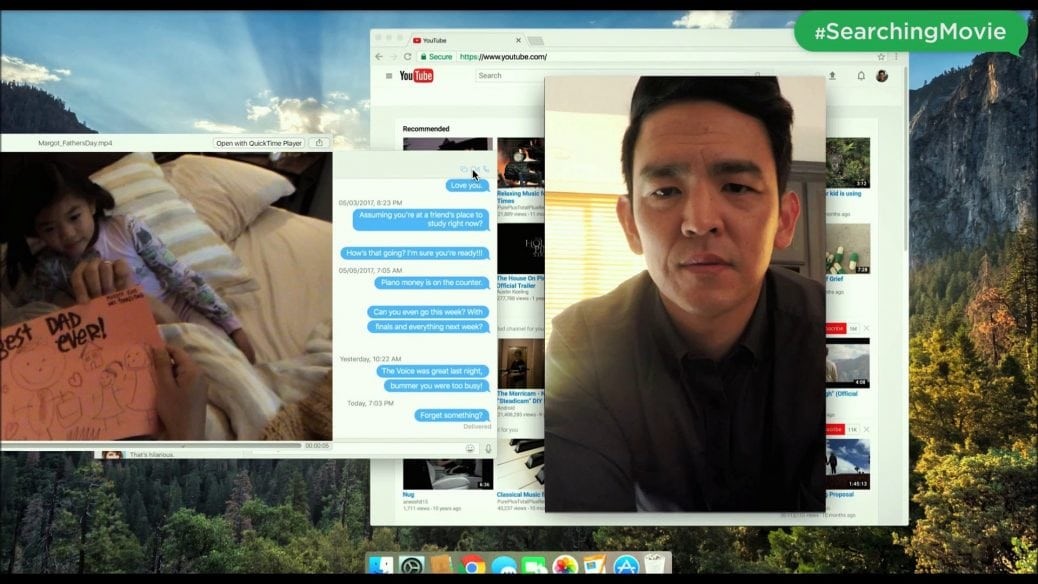
Task: Bookmark this page with the star icon
Action: [x=881, y=57]
